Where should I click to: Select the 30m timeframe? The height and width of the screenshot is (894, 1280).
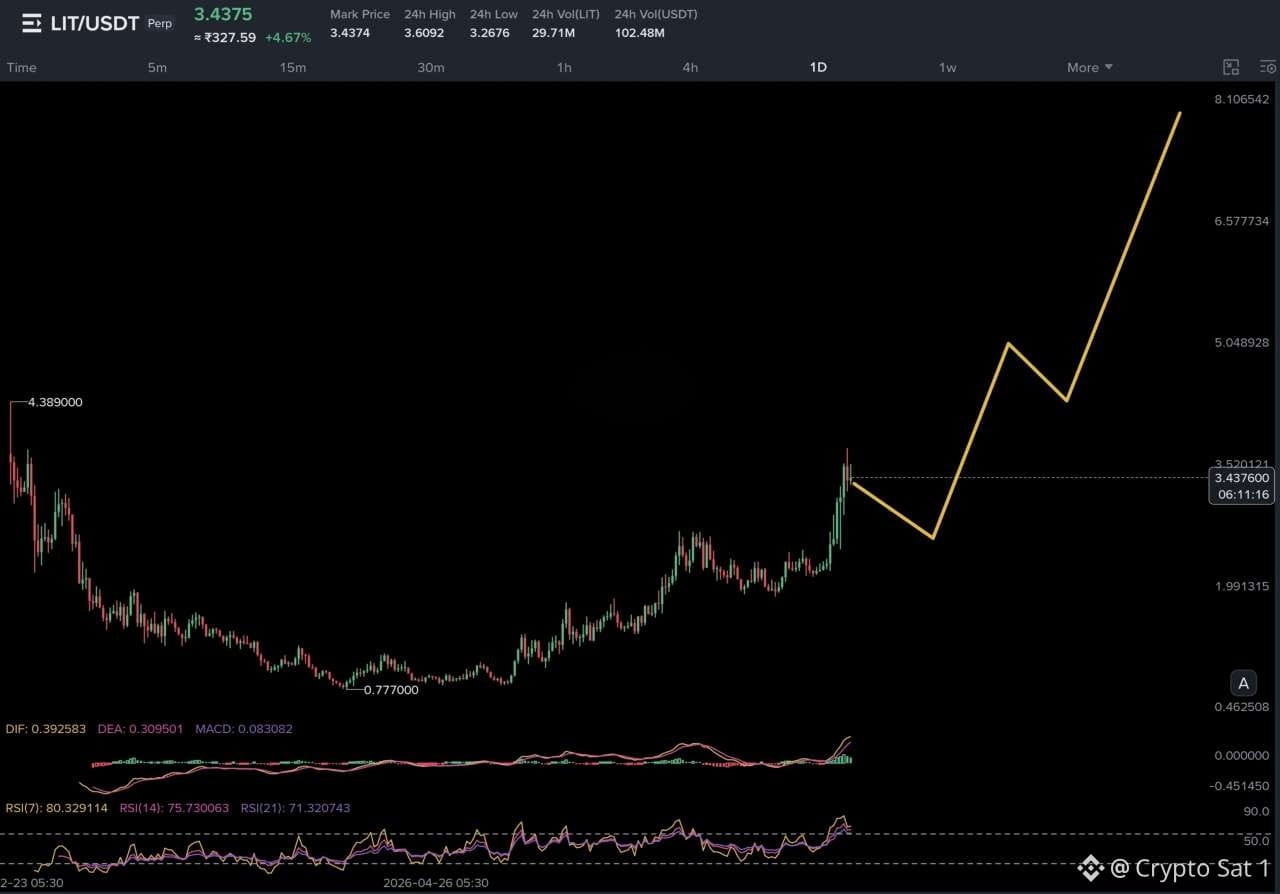(430, 67)
